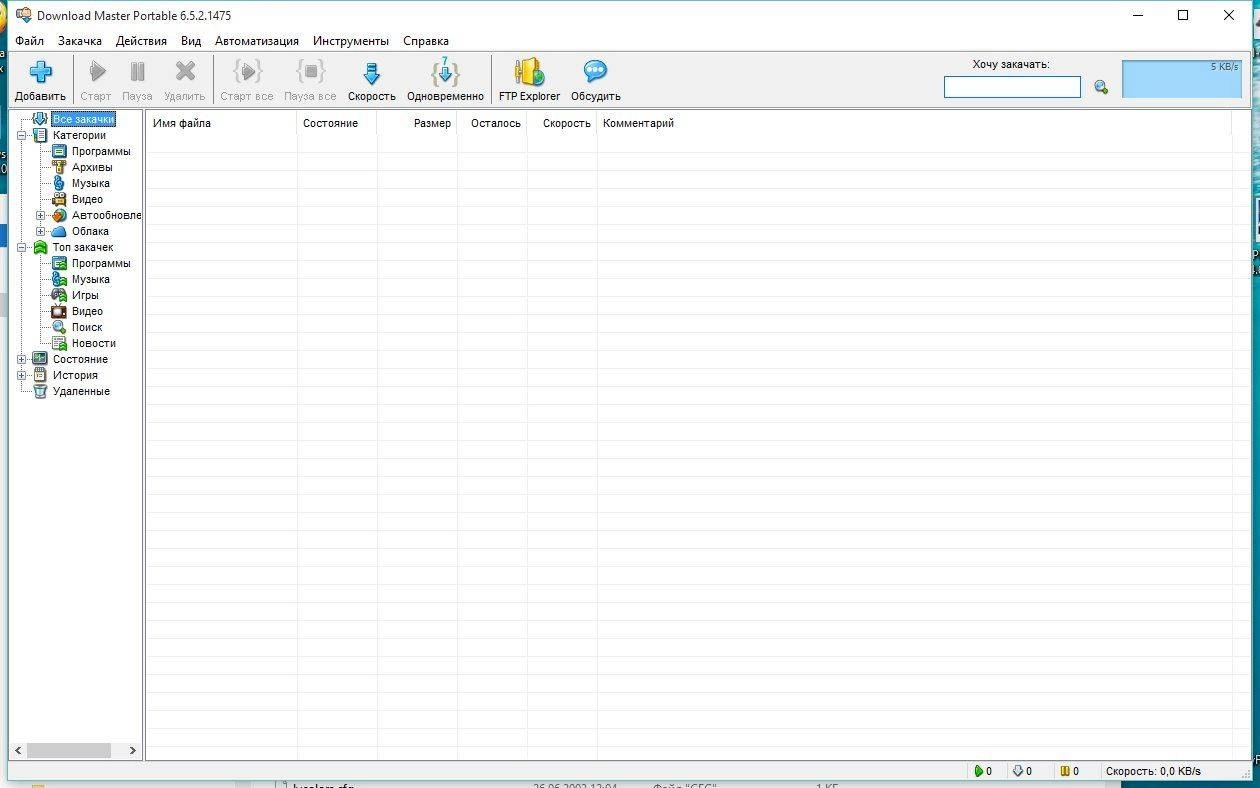The height and width of the screenshot is (788, 1260).
Task: Collapse the Категории tree node
Action: [x=22, y=135]
